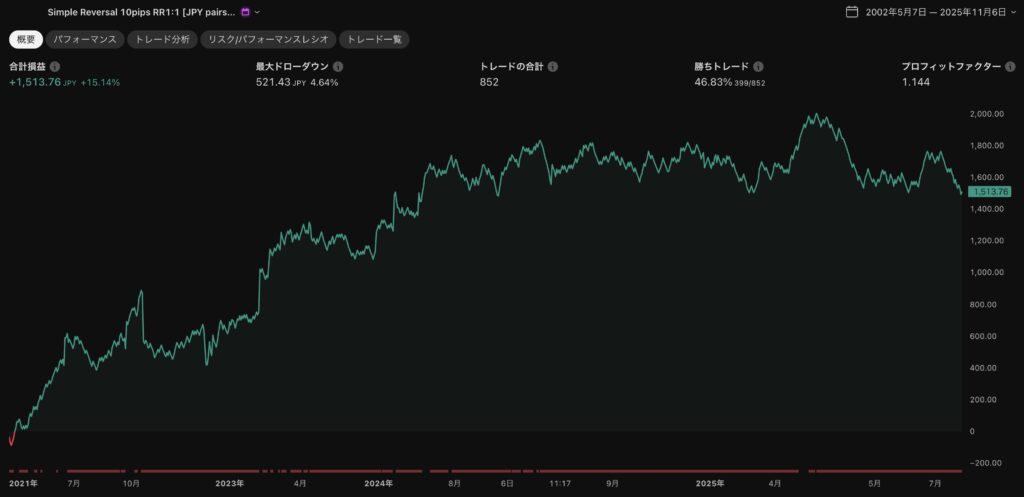Open the date range dropdown chevron
1024x497 pixels.
1015,12
